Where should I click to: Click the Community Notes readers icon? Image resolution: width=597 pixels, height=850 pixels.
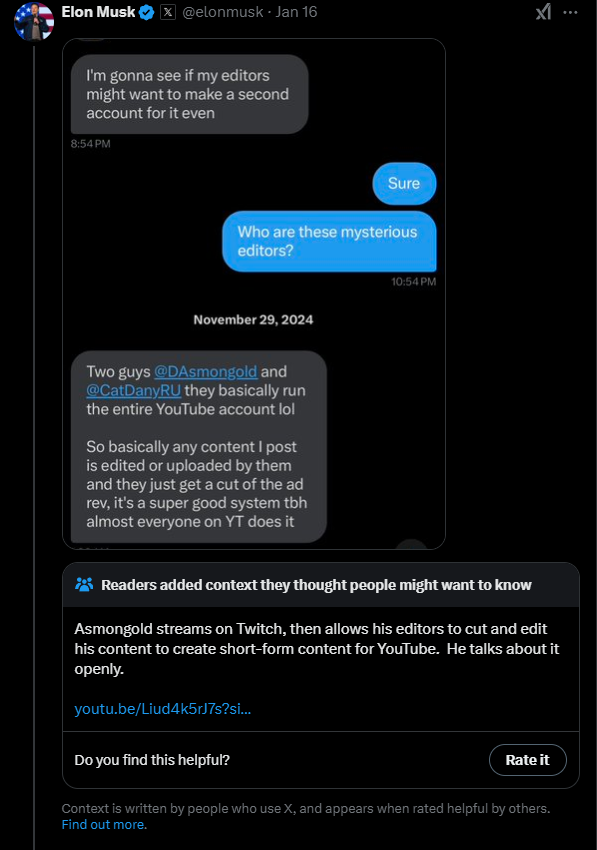86,584
